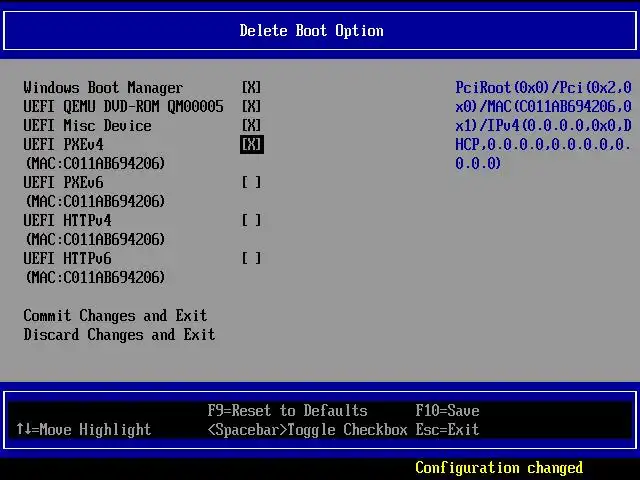
Task: Click the UEFI HTTPv6 label
Action: (x=67, y=258)
